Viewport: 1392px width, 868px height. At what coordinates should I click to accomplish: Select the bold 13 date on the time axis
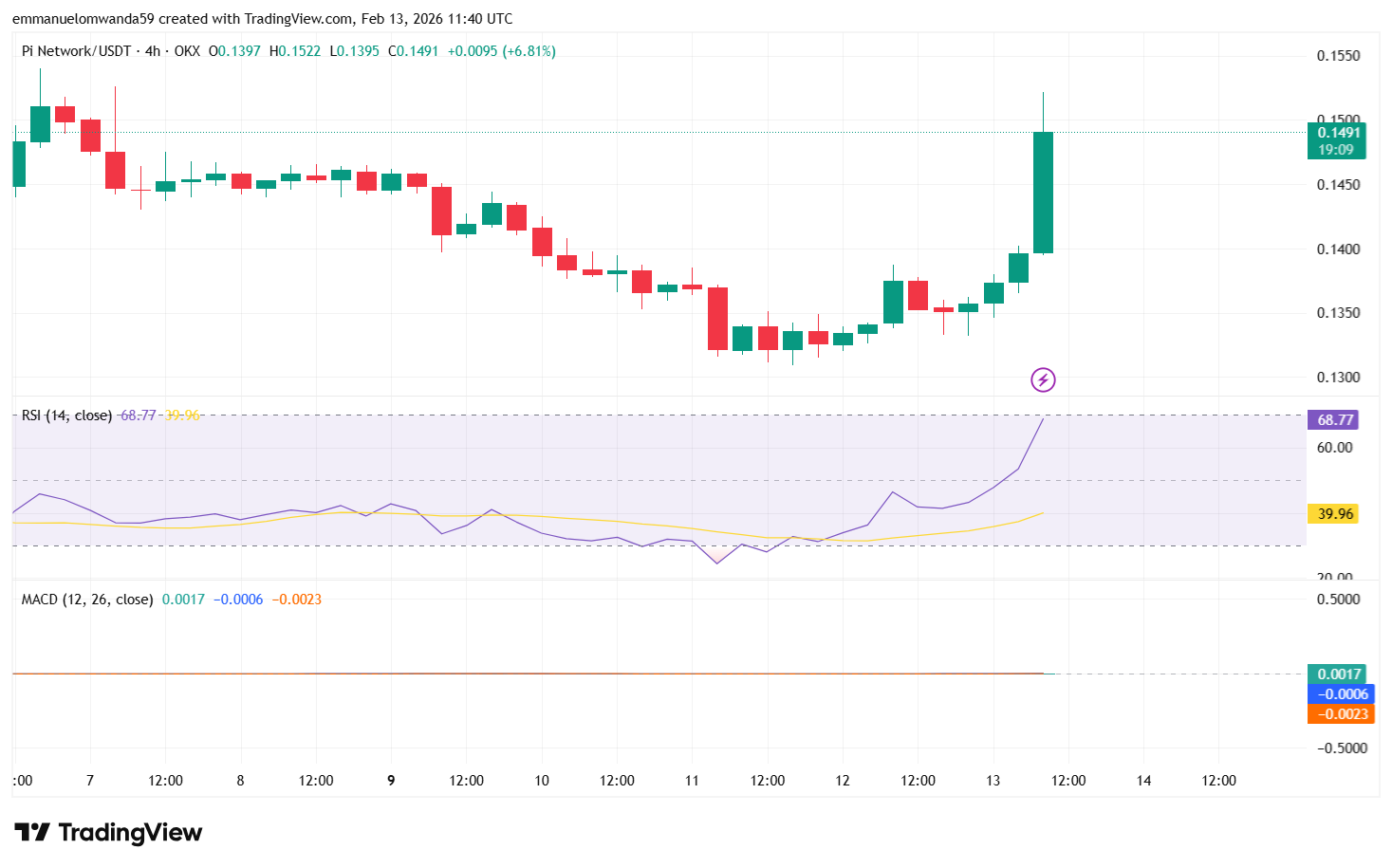click(993, 781)
